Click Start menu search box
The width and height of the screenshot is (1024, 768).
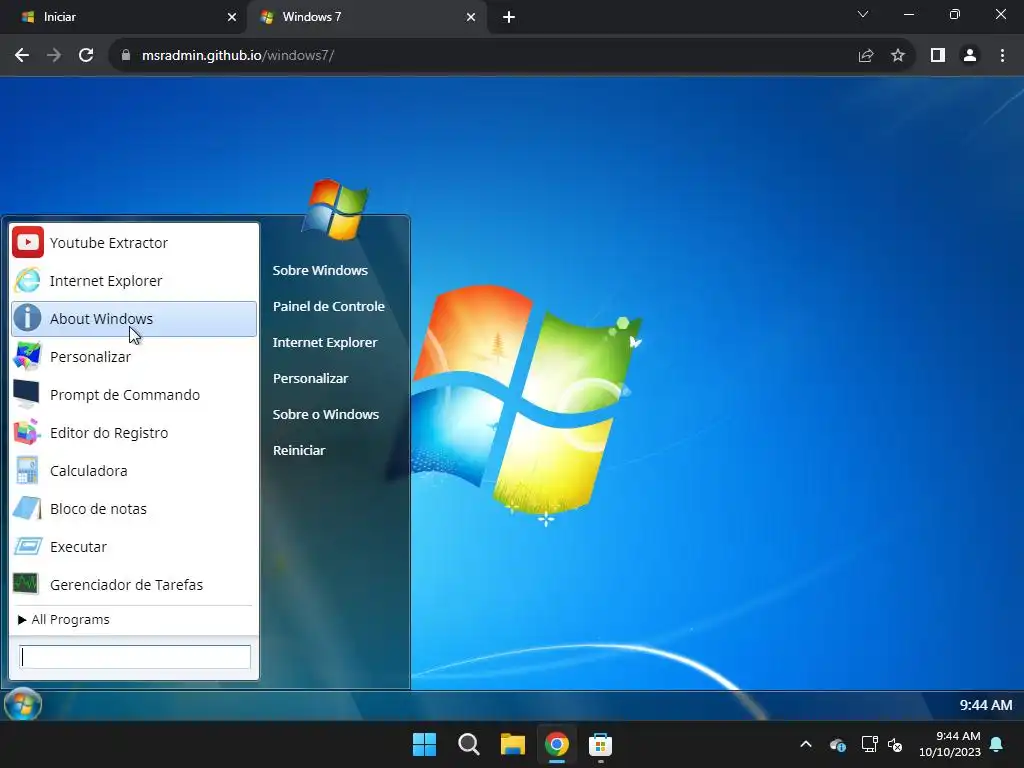coord(135,657)
